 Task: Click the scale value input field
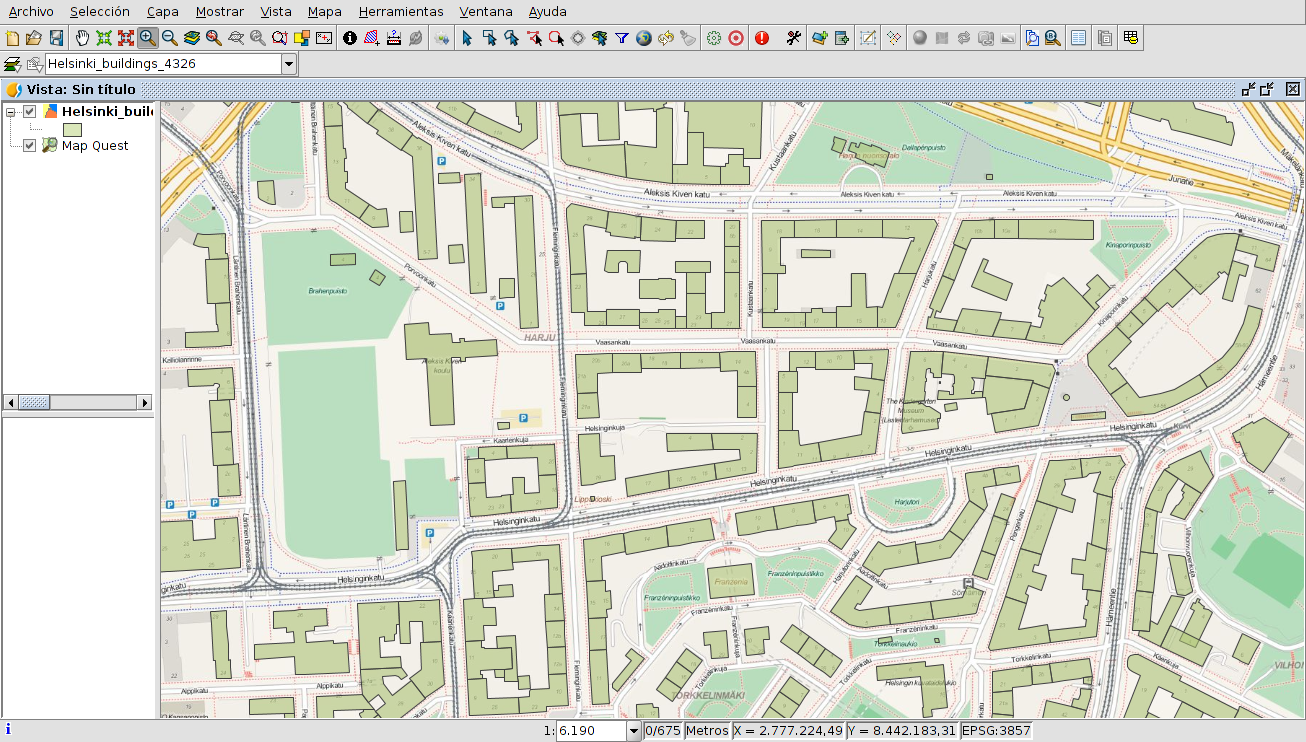click(590, 731)
